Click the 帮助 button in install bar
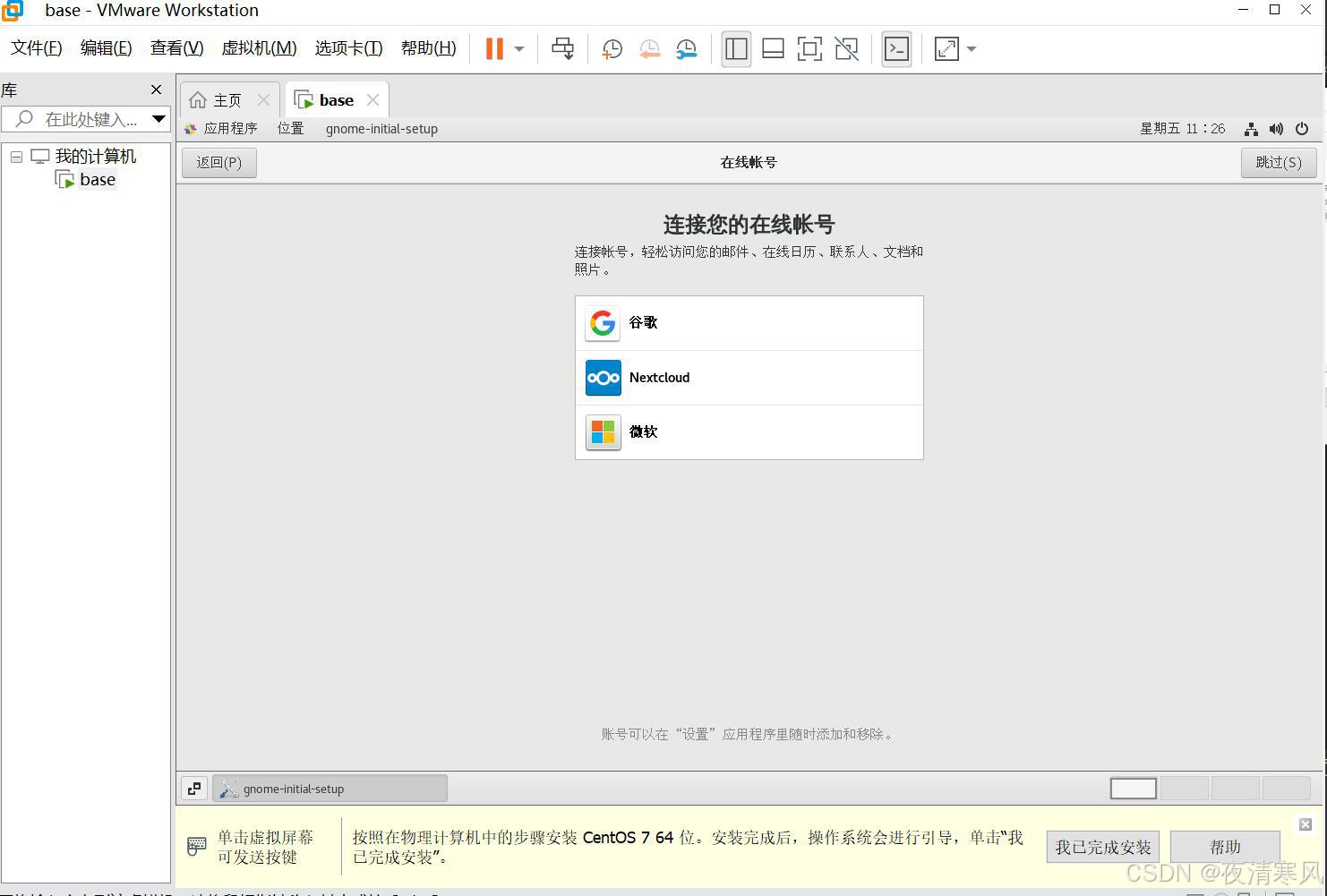1327x896 pixels. coord(1225,847)
